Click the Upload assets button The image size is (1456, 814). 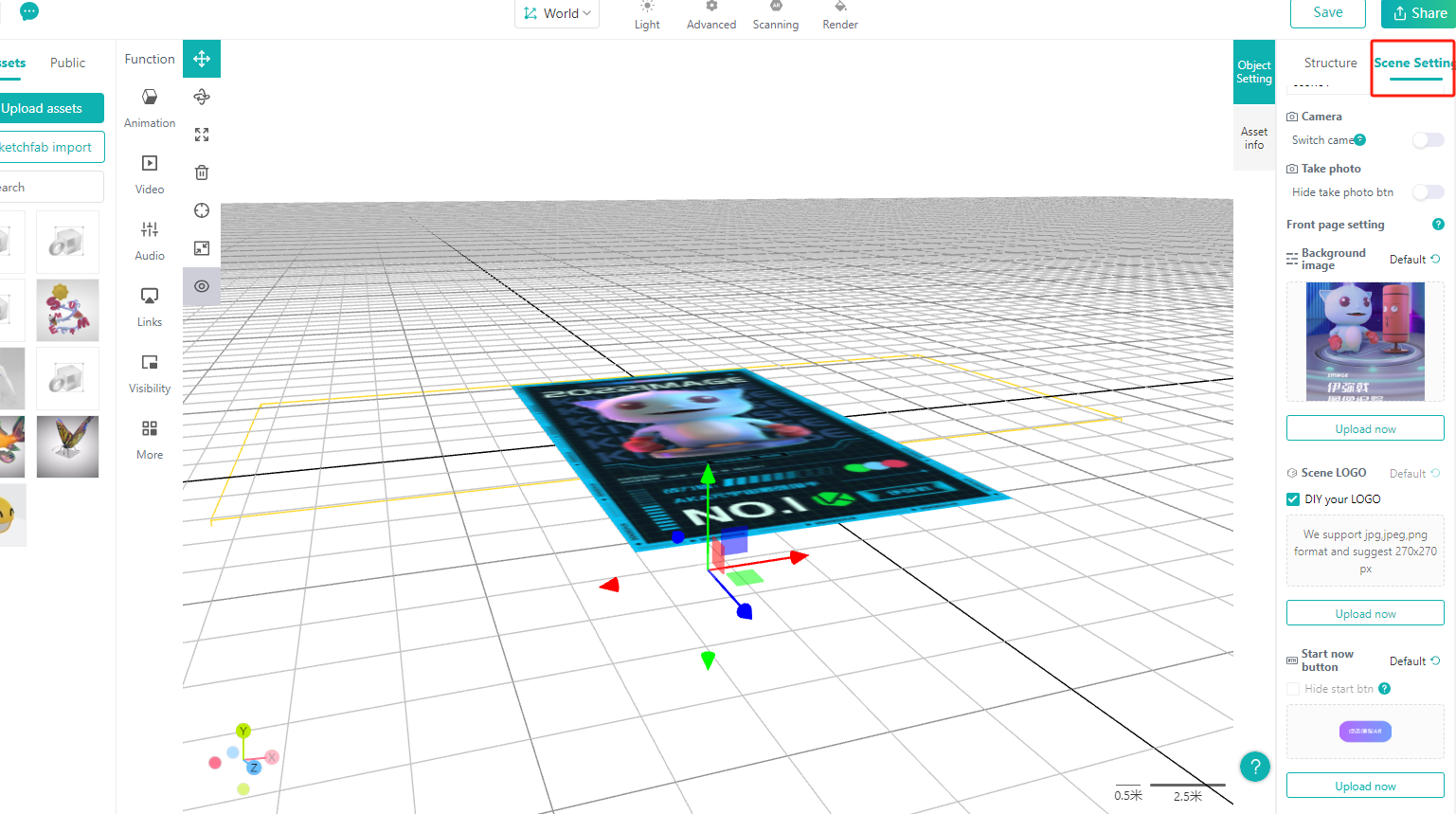pos(52,108)
